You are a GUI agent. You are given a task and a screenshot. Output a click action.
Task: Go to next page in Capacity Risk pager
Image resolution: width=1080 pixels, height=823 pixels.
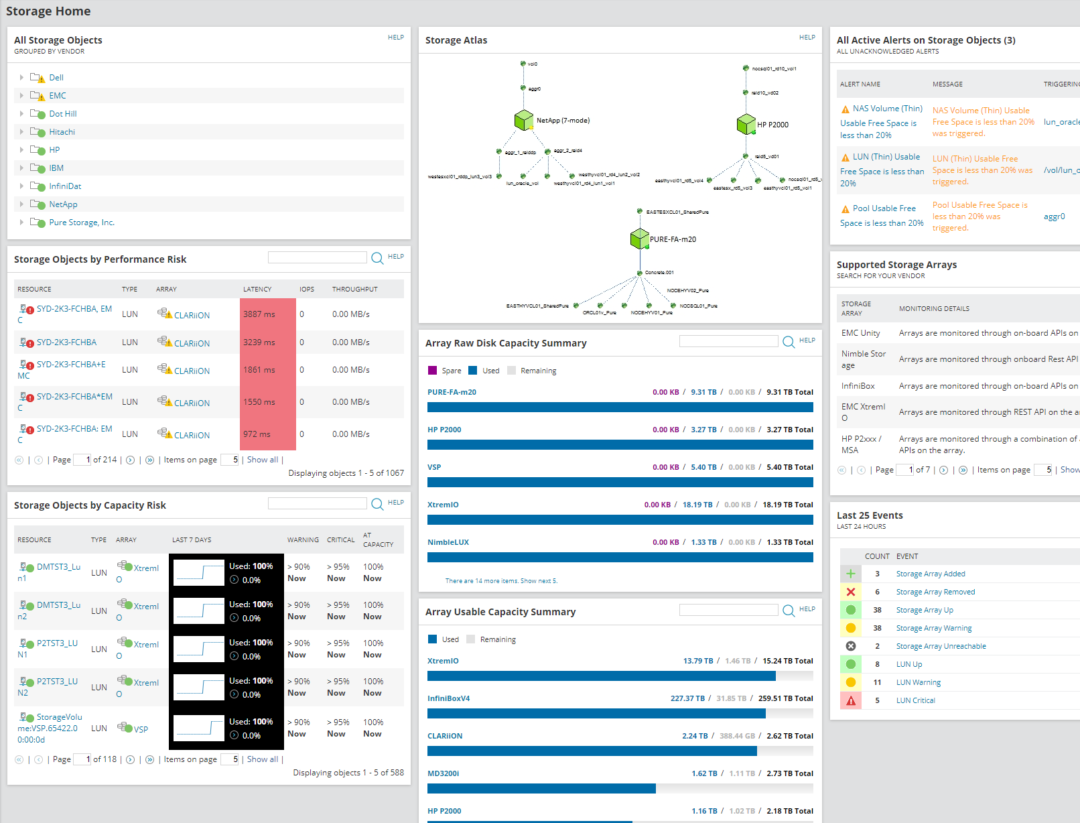point(130,760)
